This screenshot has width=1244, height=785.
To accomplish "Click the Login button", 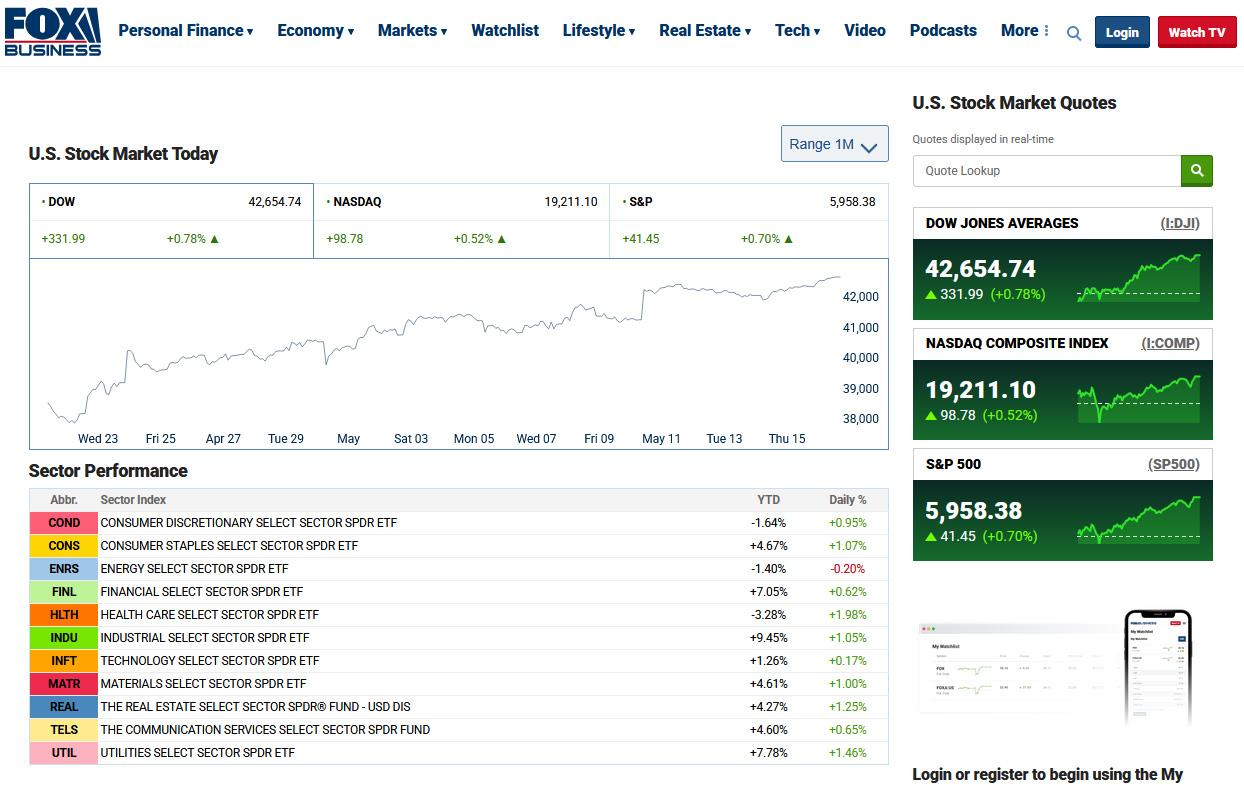I will pos(1122,32).
